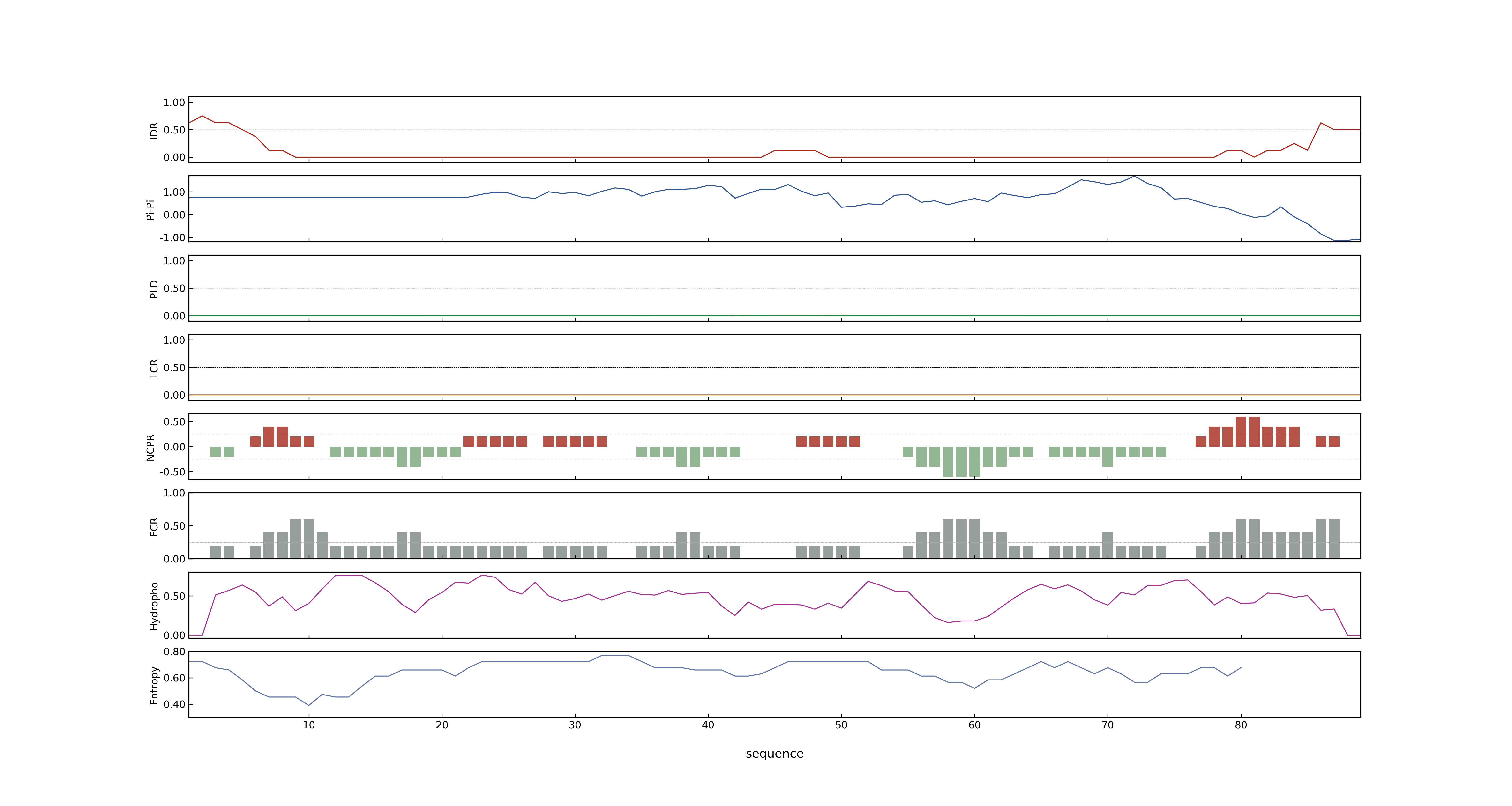Image resolution: width=1512 pixels, height=806 pixels.
Task: Click the x-axis tick label 80
Action: (1241, 725)
